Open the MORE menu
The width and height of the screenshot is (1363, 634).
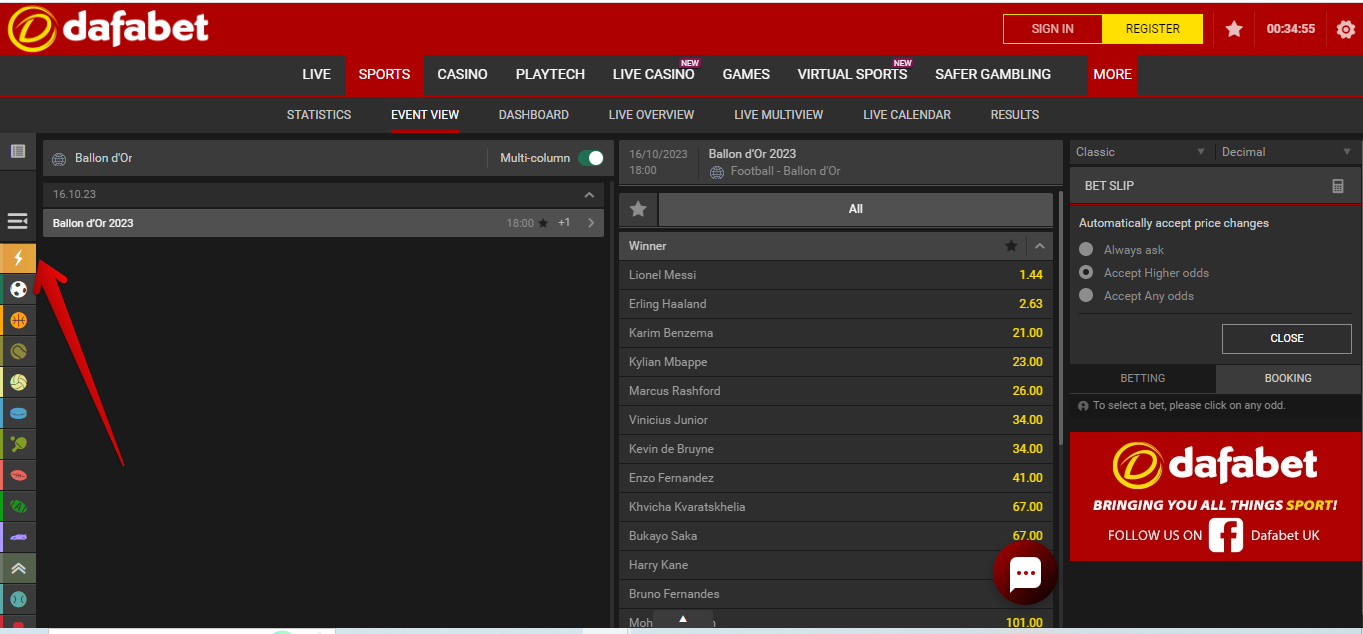(1112, 74)
